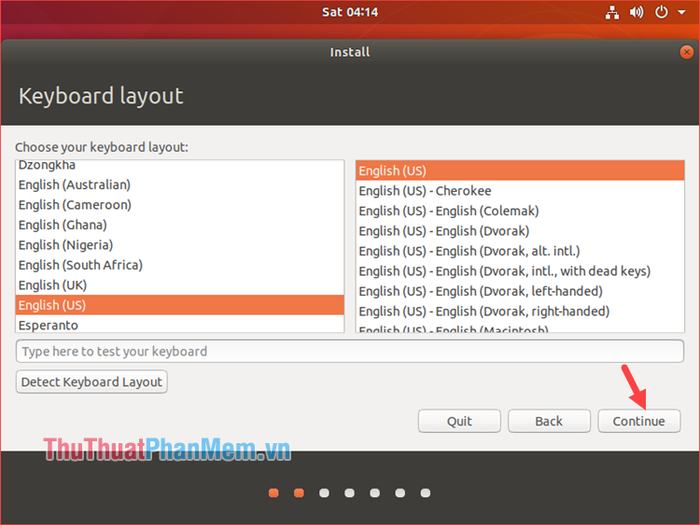This screenshot has height=525, width=700.
Task: Focus the keyboard test input field
Action: pos(350,351)
